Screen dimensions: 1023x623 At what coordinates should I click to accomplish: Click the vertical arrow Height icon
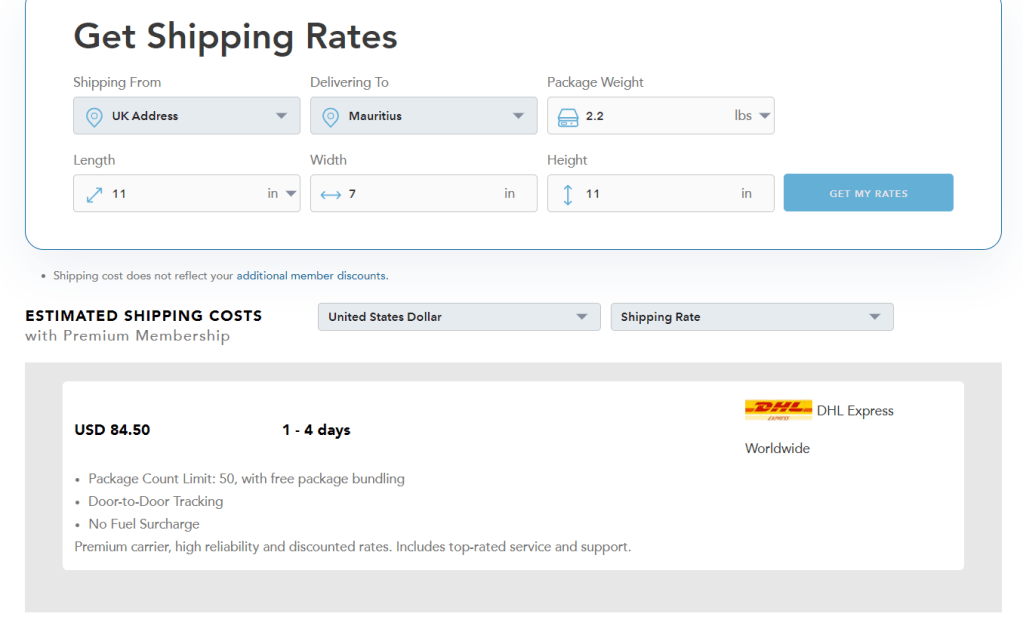click(x=568, y=194)
